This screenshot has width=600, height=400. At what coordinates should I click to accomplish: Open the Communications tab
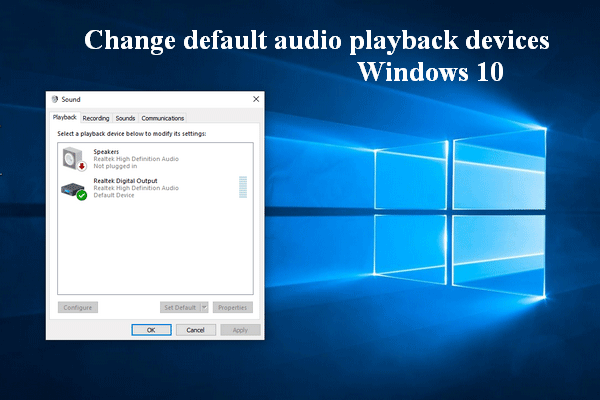162,118
